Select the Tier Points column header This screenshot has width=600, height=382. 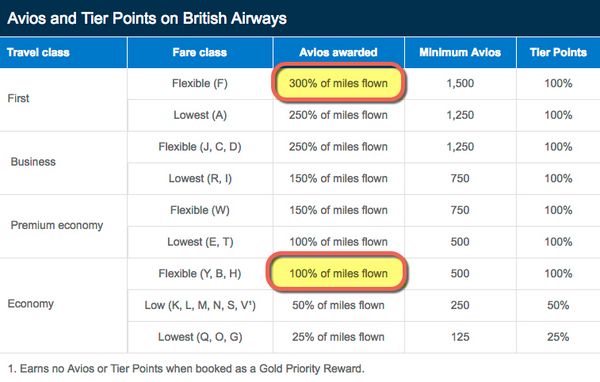(558, 52)
